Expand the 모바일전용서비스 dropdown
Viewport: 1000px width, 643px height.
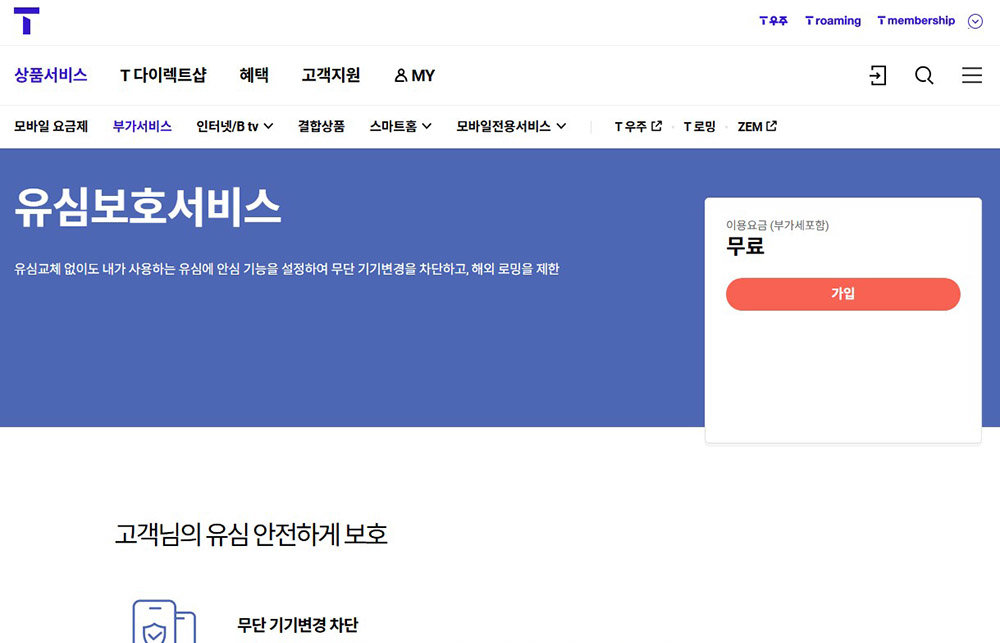pyautogui.click(x=511, y=127)
